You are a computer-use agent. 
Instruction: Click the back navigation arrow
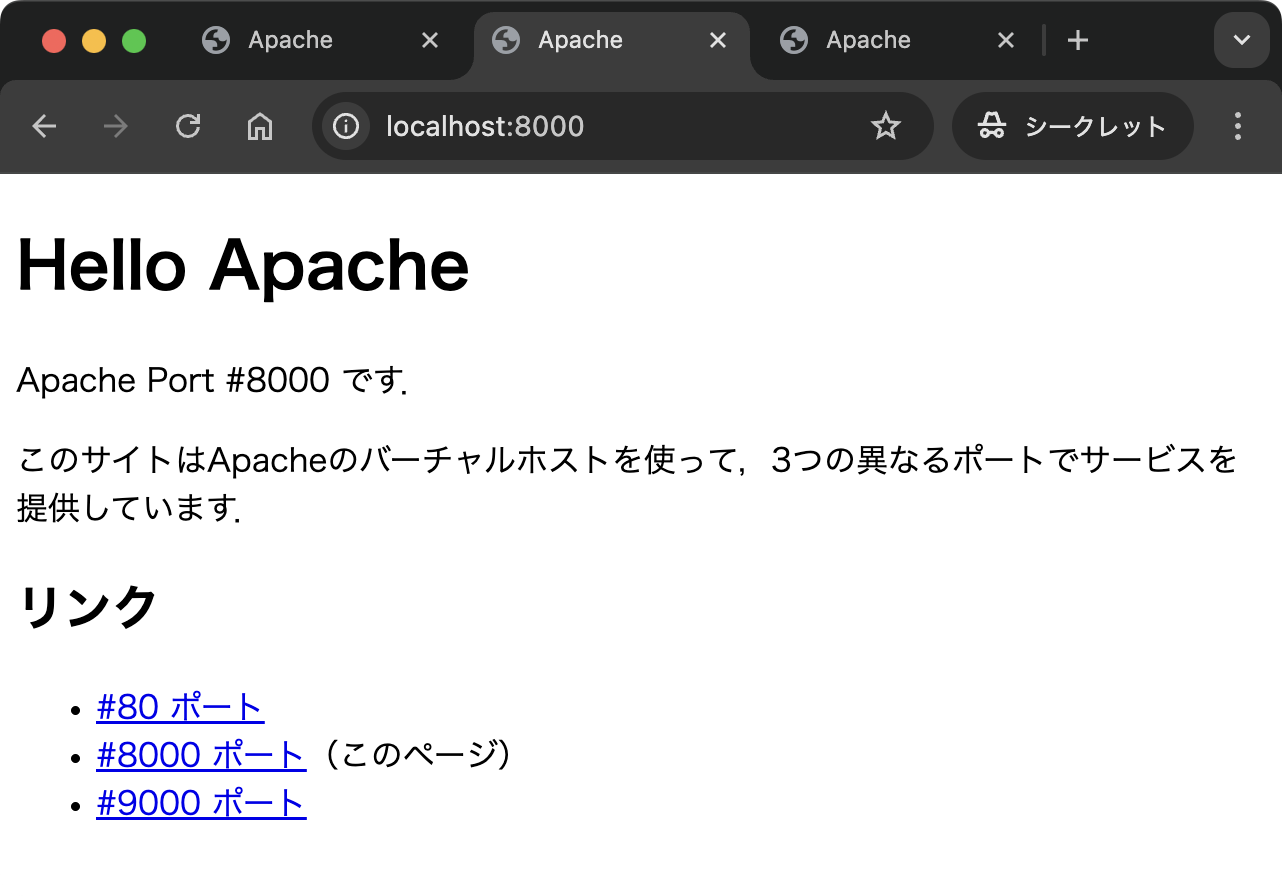[x=44, y=126]
